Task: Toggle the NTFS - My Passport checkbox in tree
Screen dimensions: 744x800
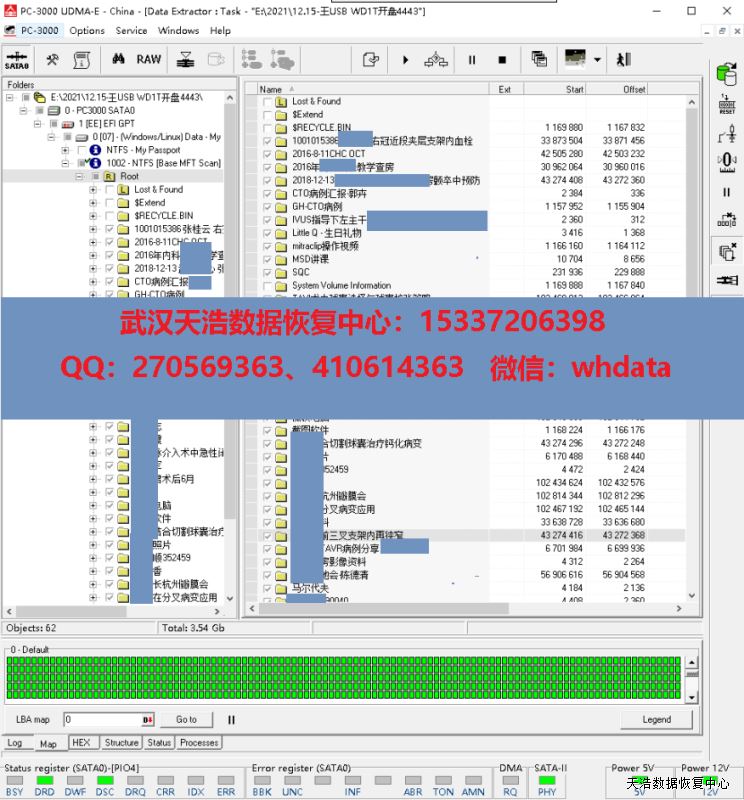Action: click(x=82, y=150)
